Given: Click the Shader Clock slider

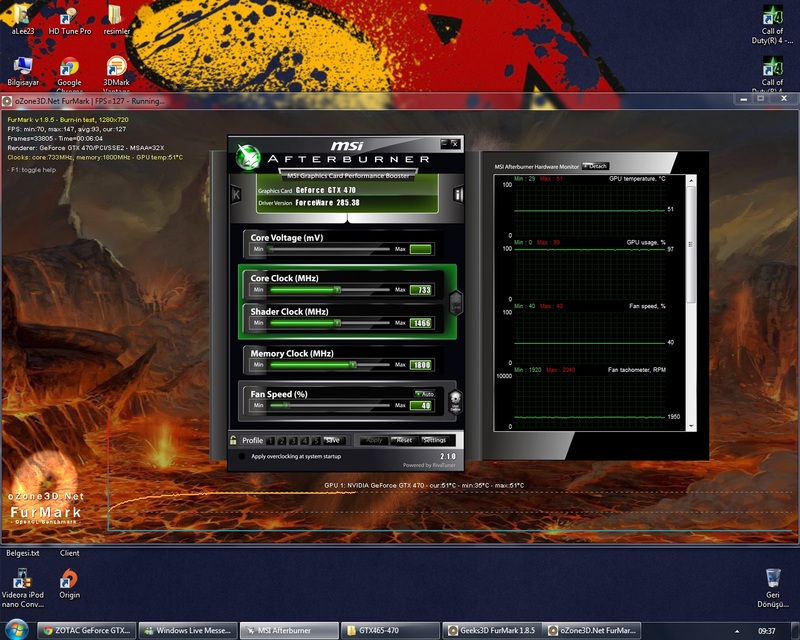Looking at the screenshot, I should point(329,323).
